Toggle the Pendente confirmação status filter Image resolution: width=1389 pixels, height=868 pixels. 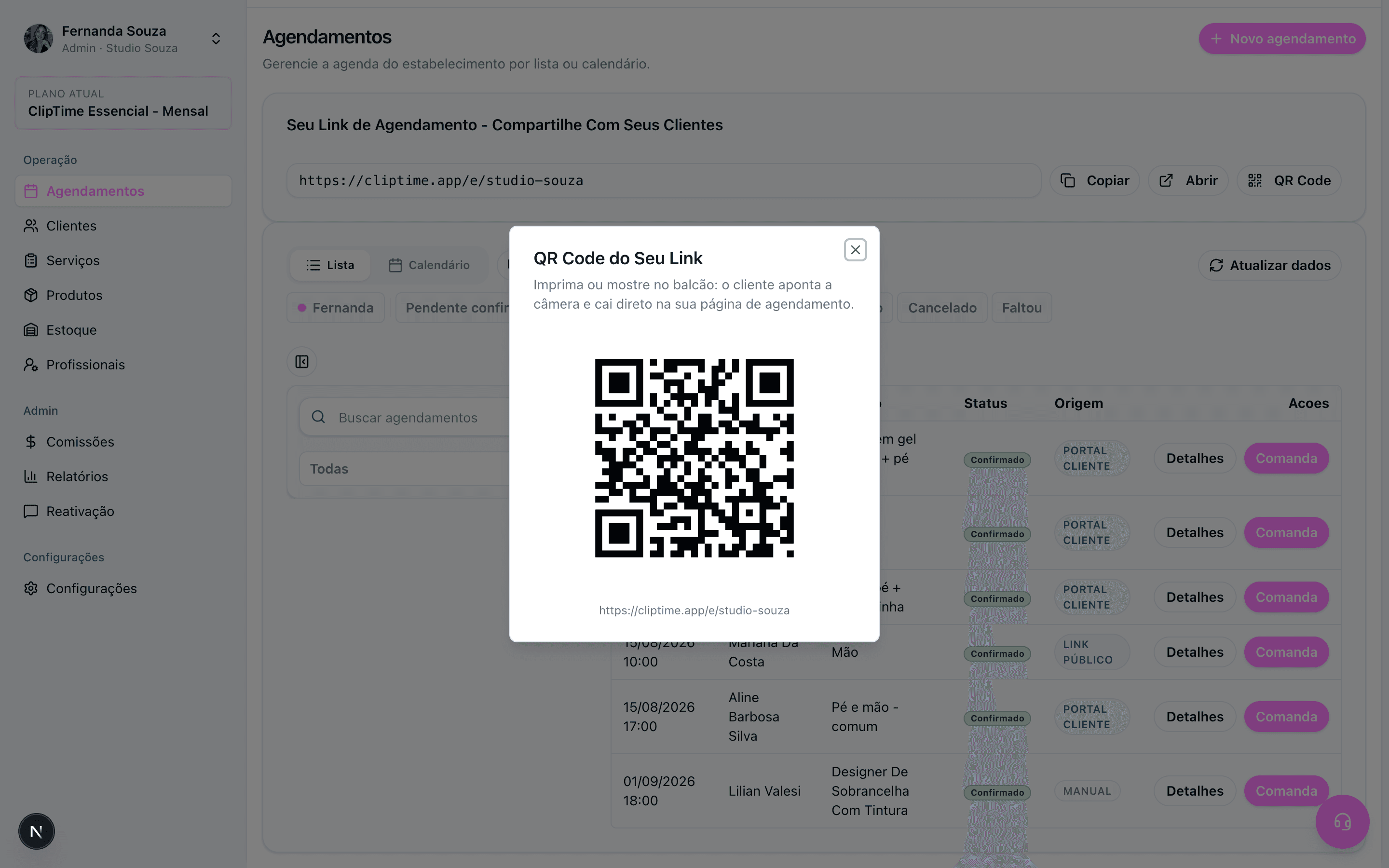(x=453, y=308)
